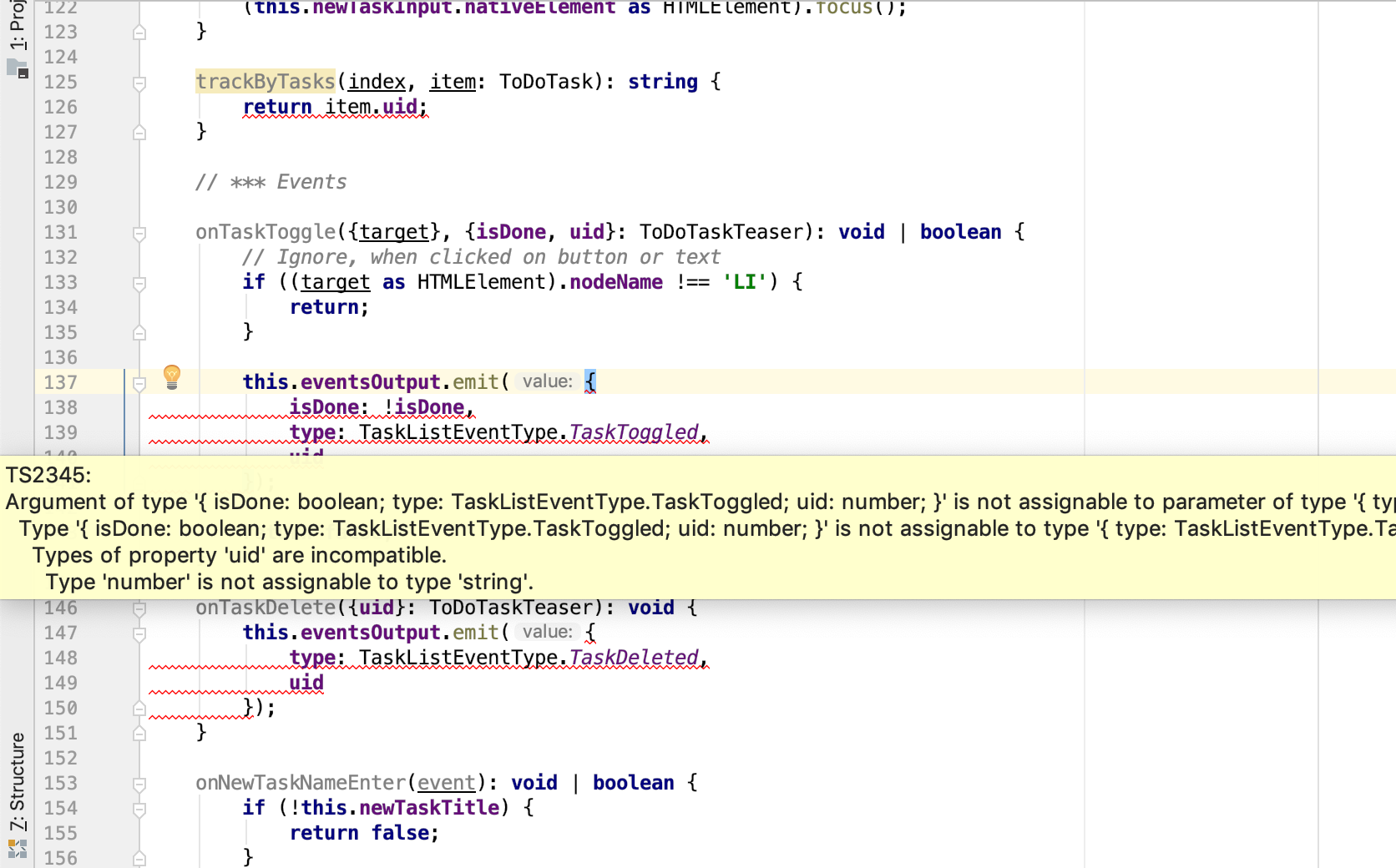
Task: Click the fold end marker at line 135
Action: tap(139, 333)
